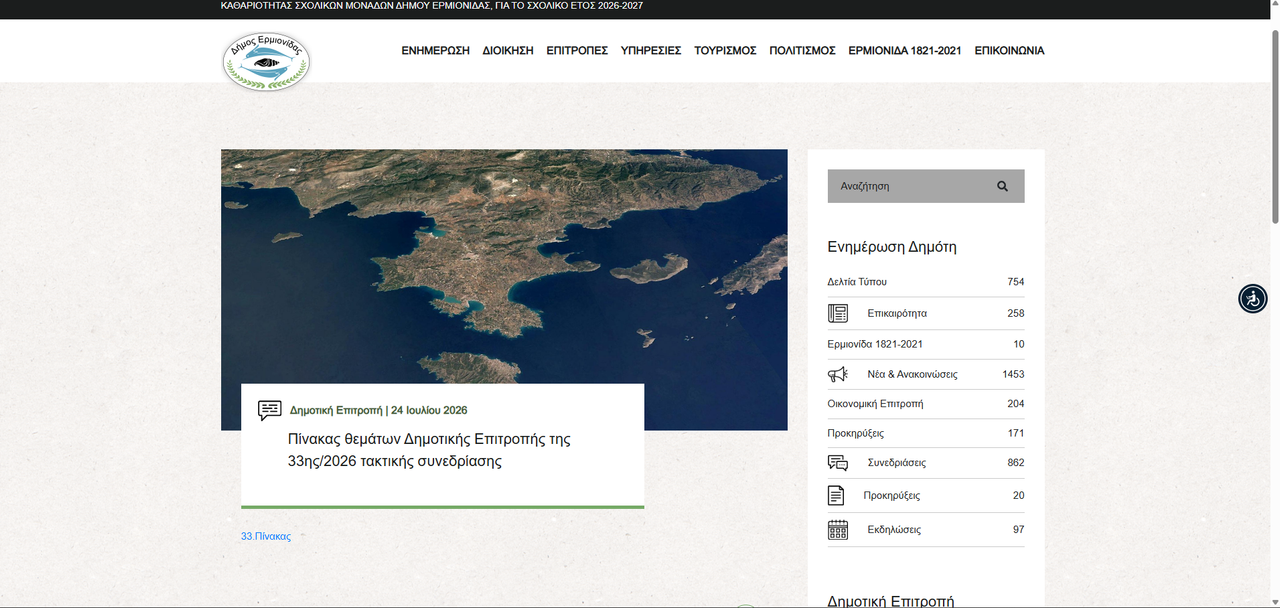Open the ΠΟΛΙΤΙΣΜΟΣ menu

click(x=802, y=50)
